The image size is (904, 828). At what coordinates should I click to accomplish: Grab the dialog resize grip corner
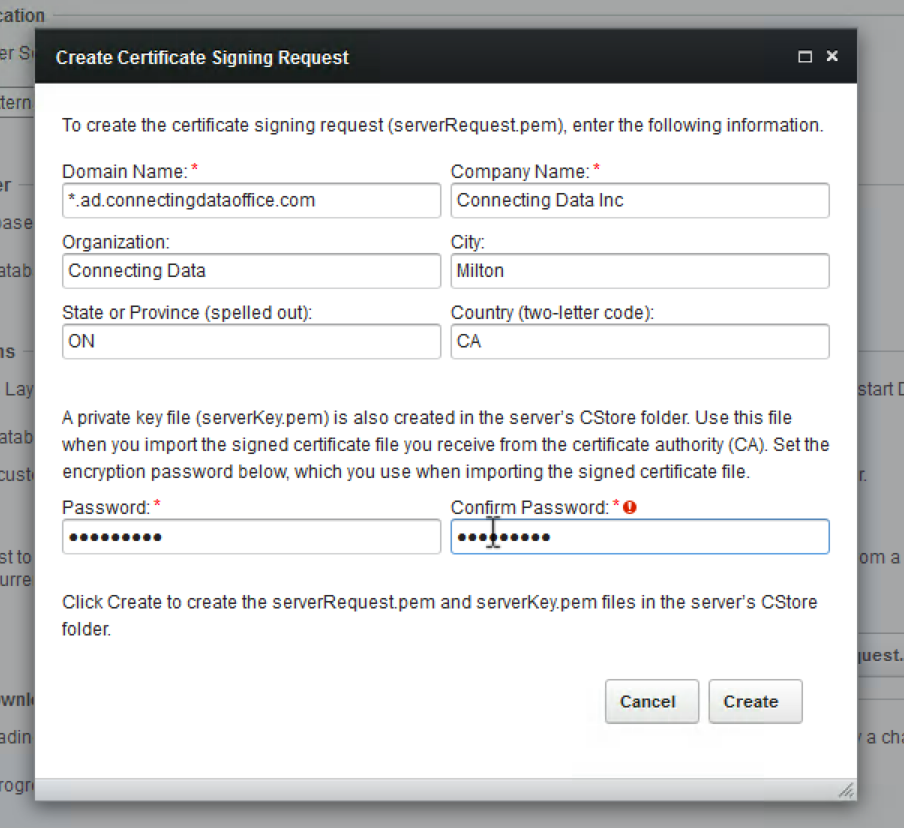846,790
